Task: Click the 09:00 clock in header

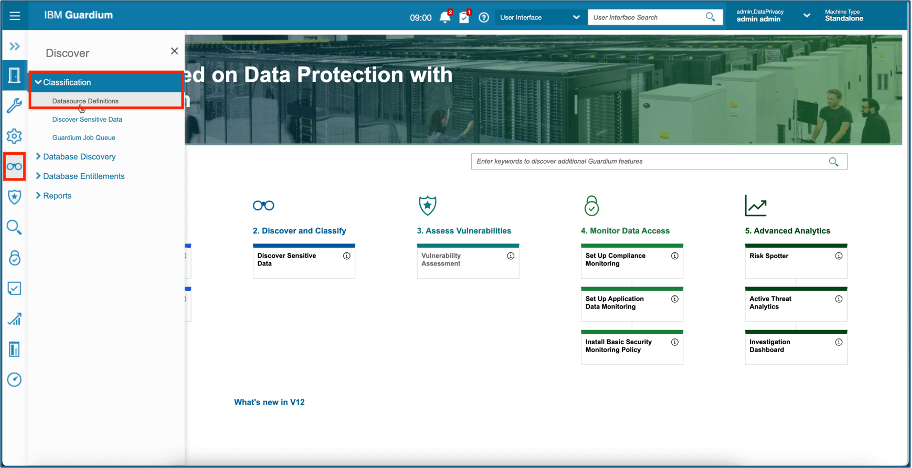Action: click(421, 18)
